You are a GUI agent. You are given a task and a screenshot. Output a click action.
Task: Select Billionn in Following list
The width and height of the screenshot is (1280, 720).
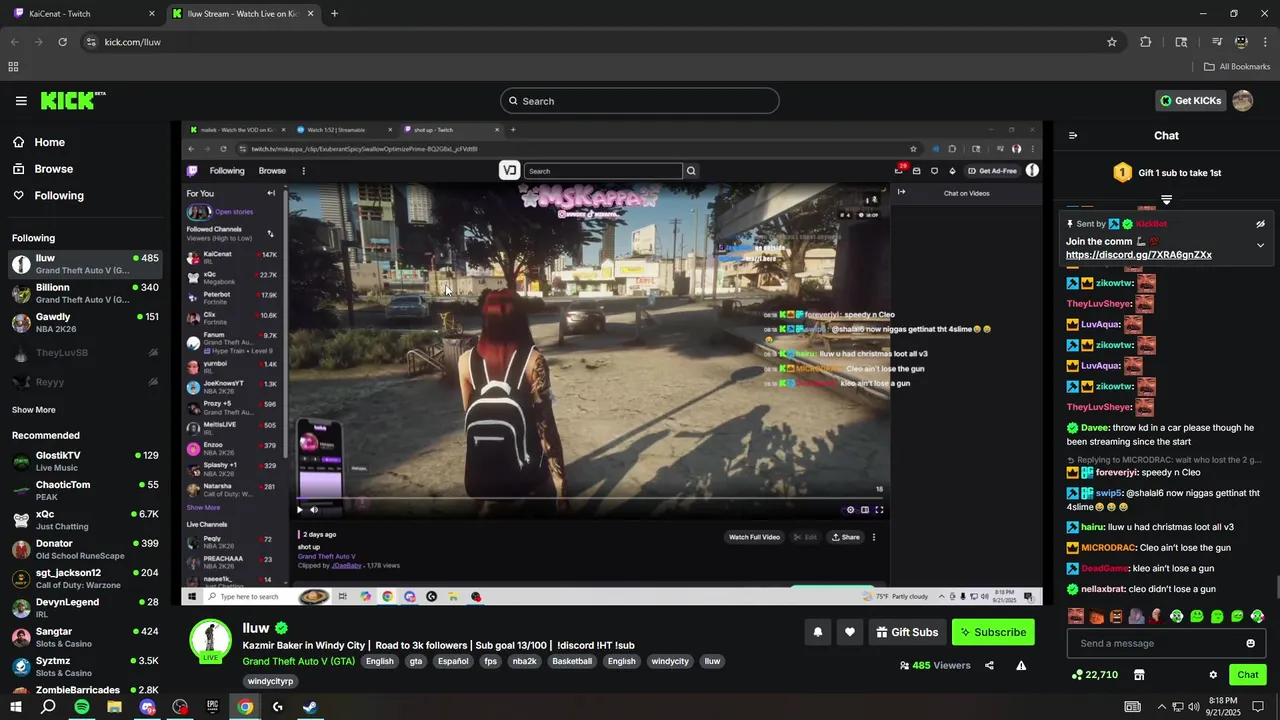click(x=85, y=293)
